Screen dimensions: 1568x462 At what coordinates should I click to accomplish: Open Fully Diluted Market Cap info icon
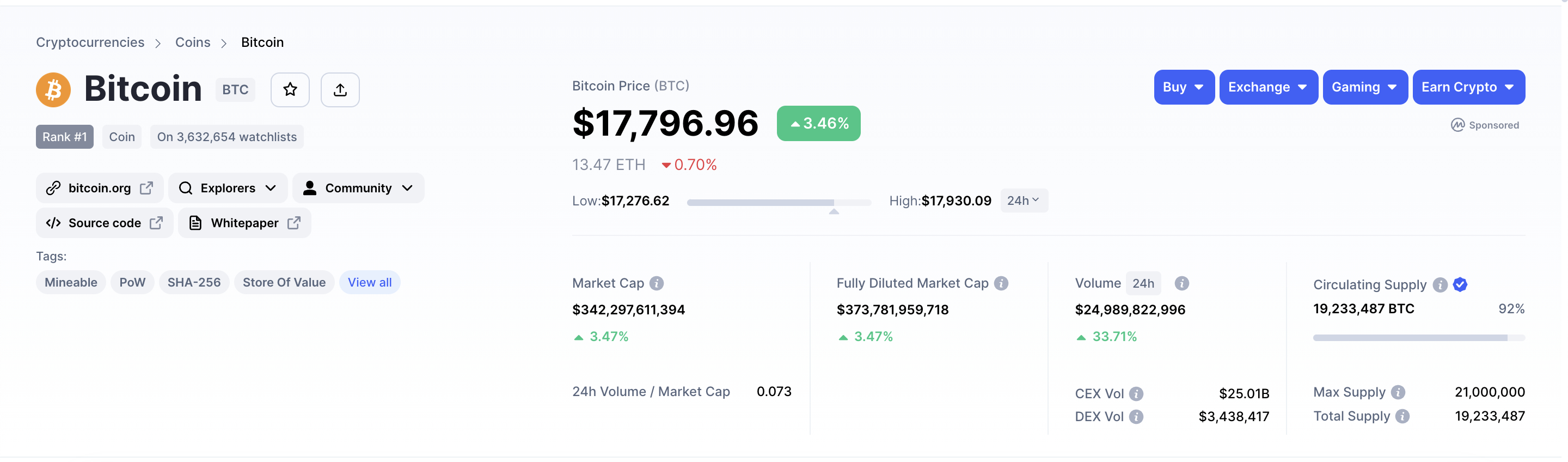click(1001, 283)
